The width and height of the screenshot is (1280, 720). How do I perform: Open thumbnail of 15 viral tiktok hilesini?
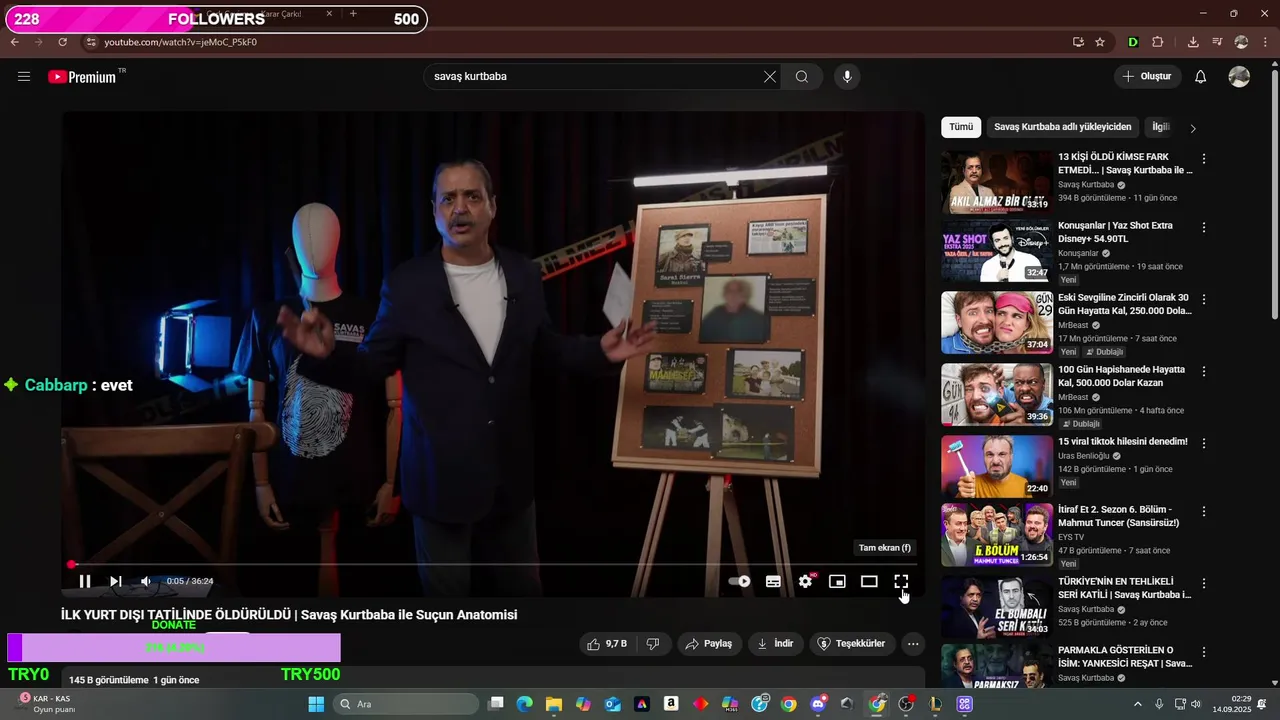pyautogui.click(x=996, y=466)
